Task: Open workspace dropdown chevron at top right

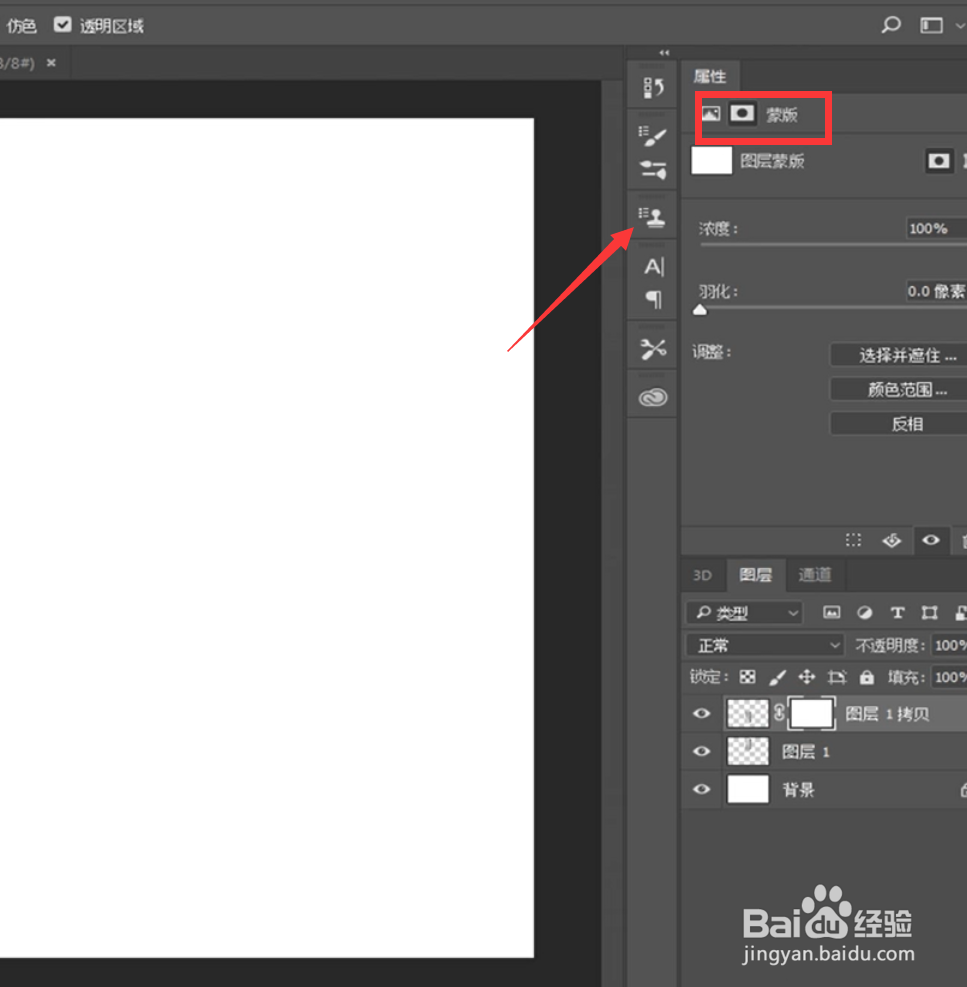Action: (959, 26)
